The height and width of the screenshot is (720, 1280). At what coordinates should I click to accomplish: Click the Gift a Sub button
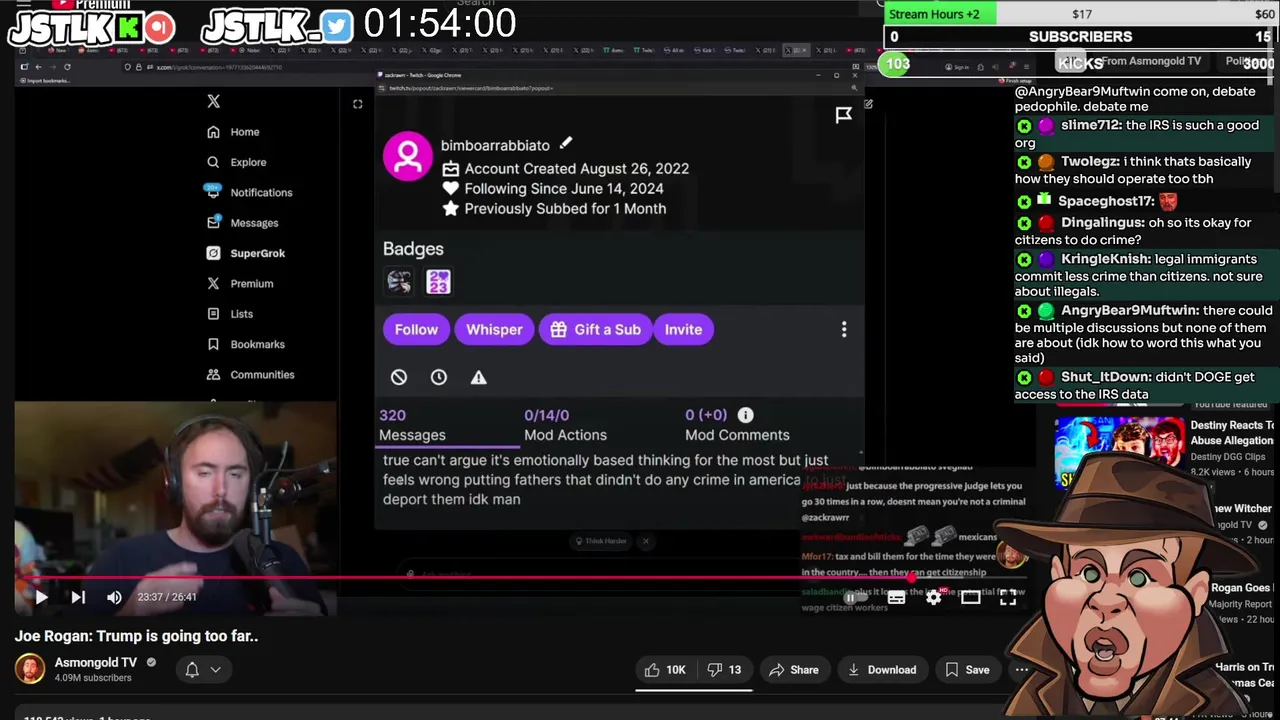click(x=595, y=329)
